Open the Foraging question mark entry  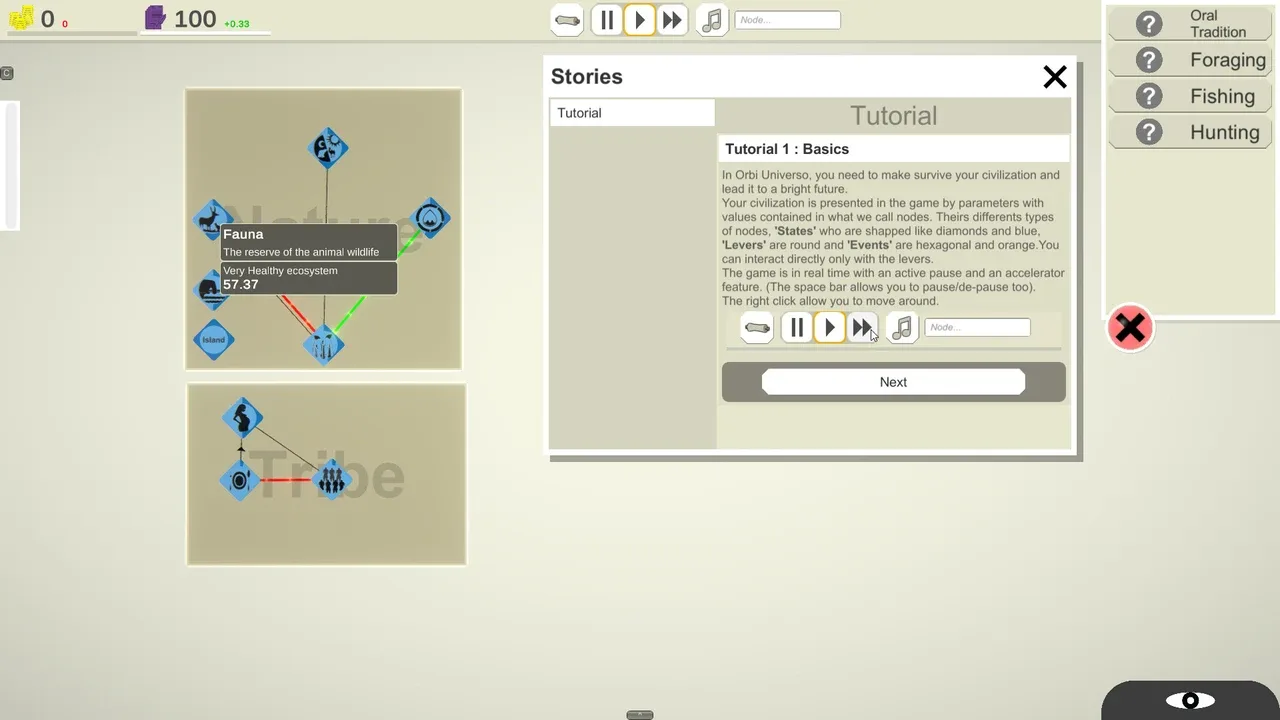pos(1190,60)
